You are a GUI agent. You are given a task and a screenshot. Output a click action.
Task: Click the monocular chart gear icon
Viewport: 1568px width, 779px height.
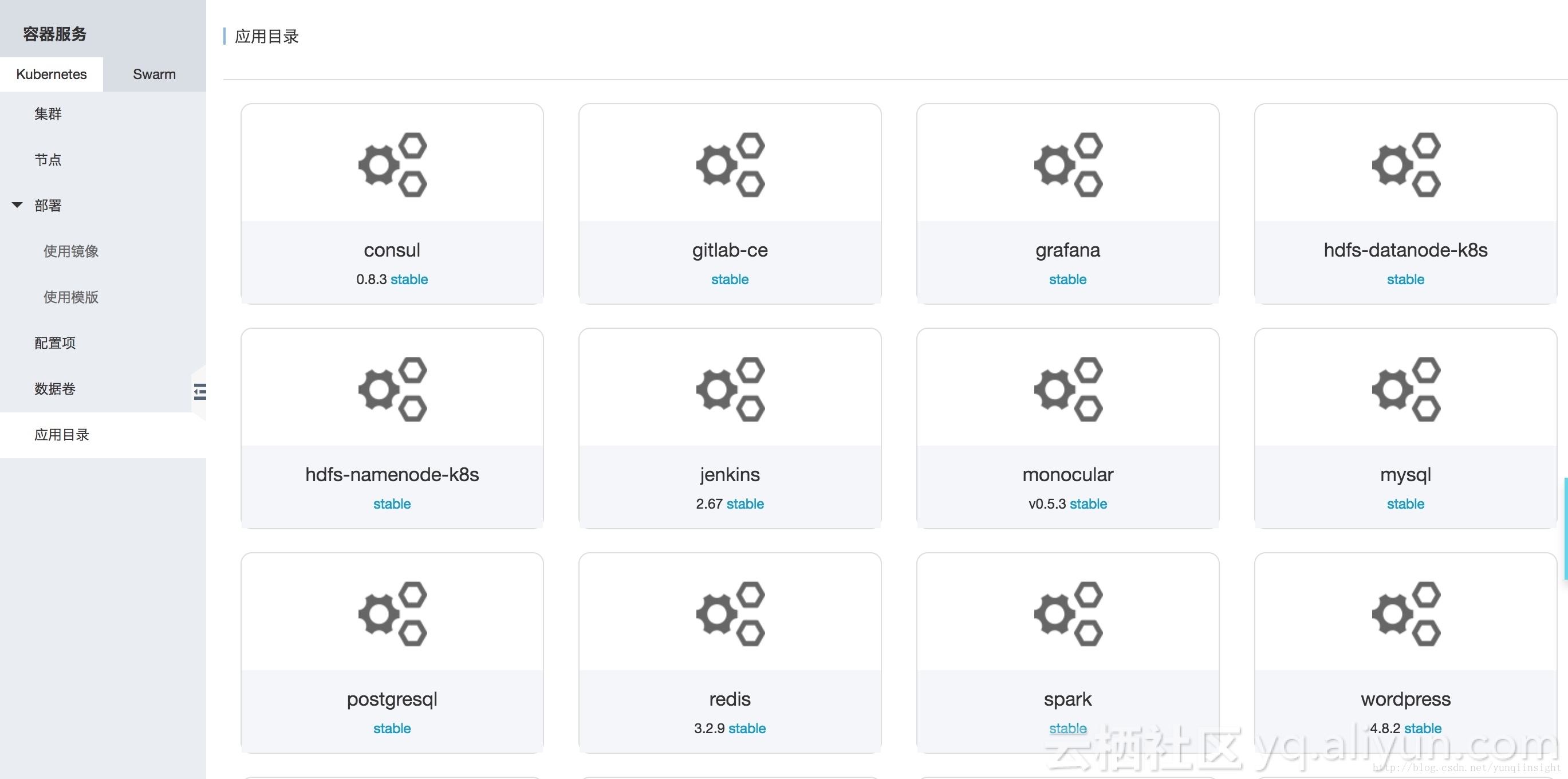(x=1068, y=389)
